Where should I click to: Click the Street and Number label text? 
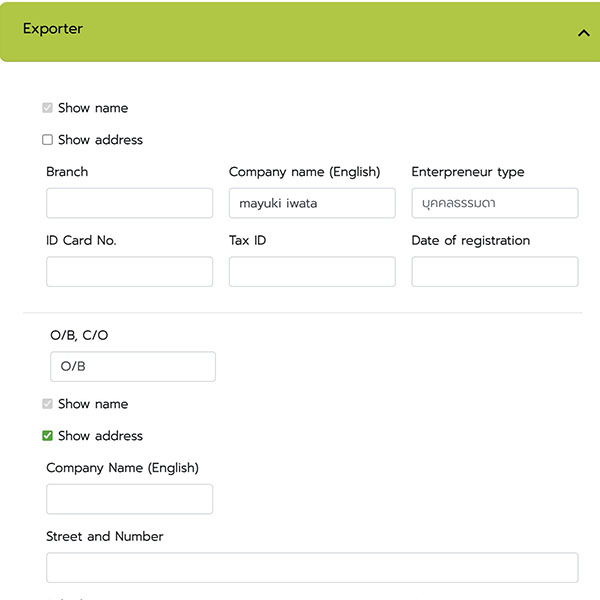(105, 536)
